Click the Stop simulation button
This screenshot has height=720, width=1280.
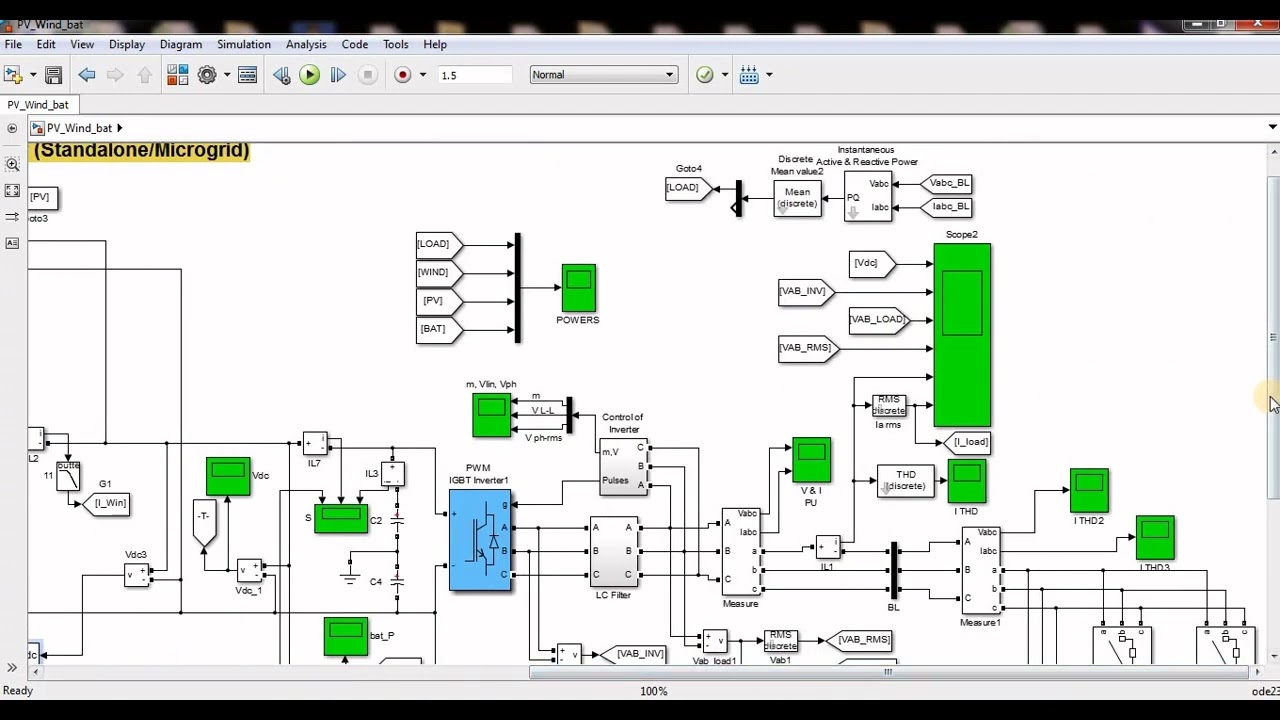pyautogui.click(x=368, y=75)
